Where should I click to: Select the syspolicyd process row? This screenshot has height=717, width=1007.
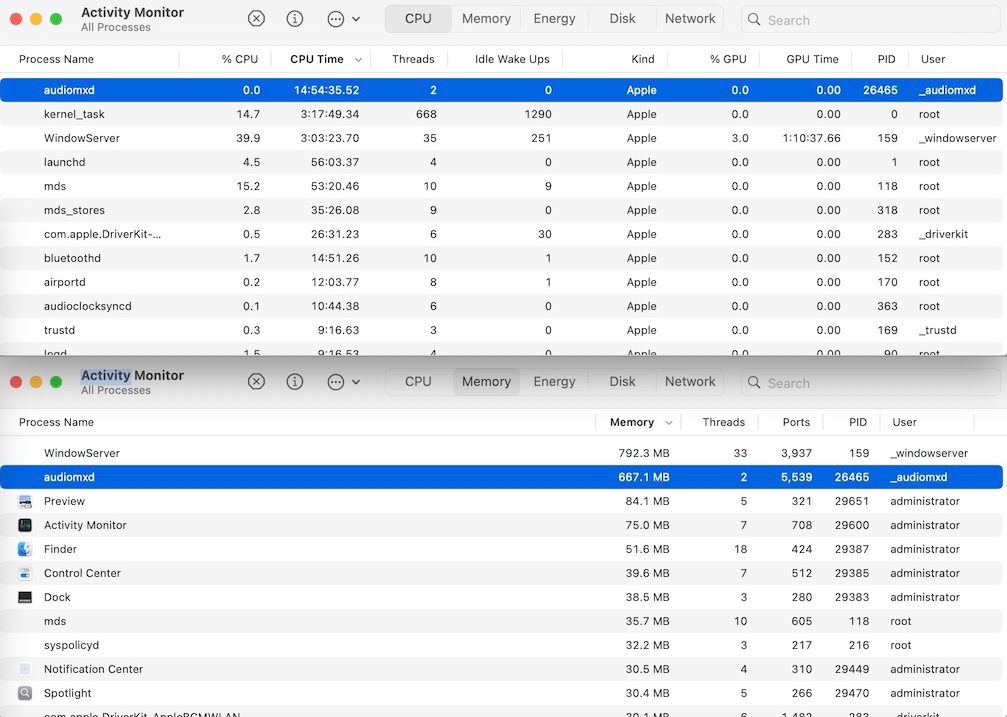tap(502, 645)
